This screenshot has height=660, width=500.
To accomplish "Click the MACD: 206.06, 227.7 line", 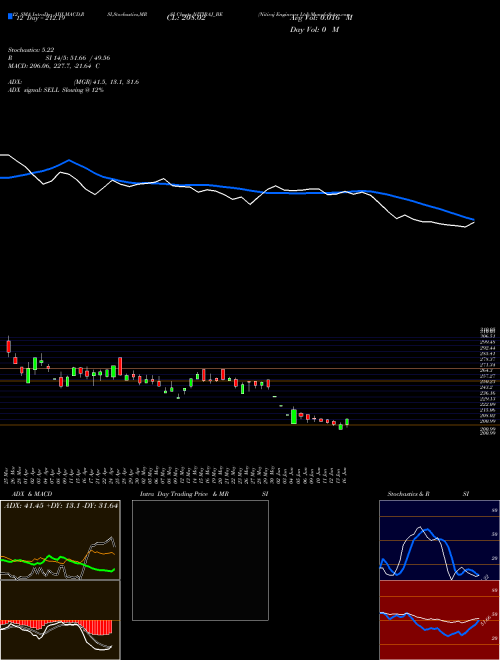I will [54, 66].
